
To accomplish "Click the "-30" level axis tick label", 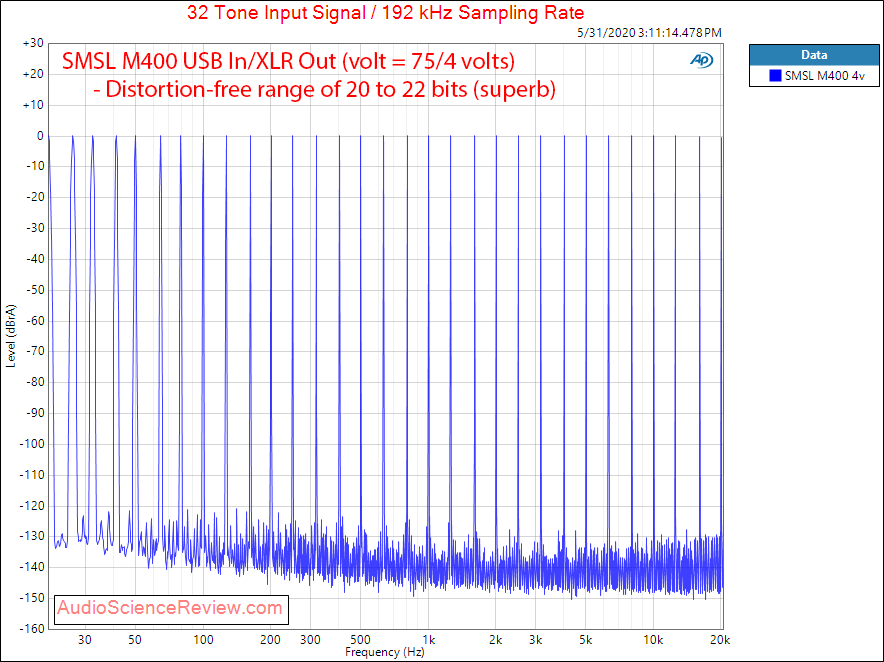I will pos(35,228).
